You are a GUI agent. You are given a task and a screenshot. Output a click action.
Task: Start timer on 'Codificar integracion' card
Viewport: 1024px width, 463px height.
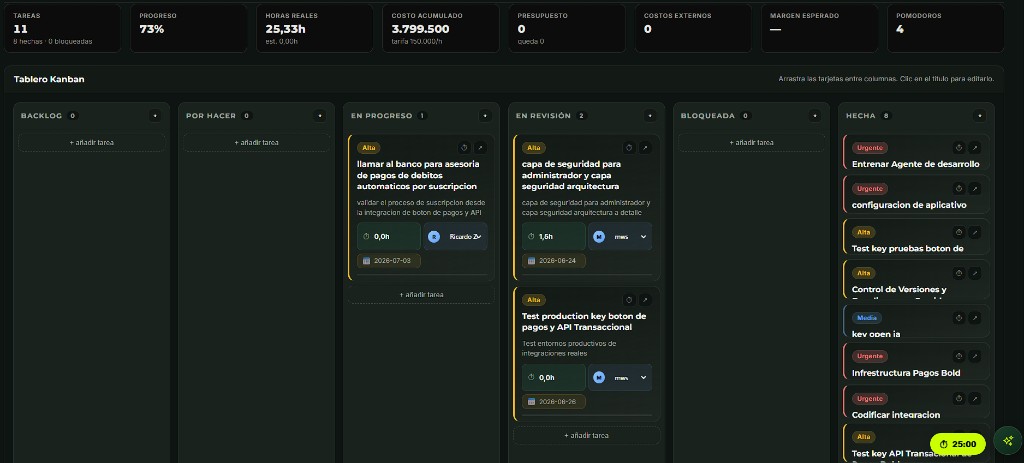(959, 398)
